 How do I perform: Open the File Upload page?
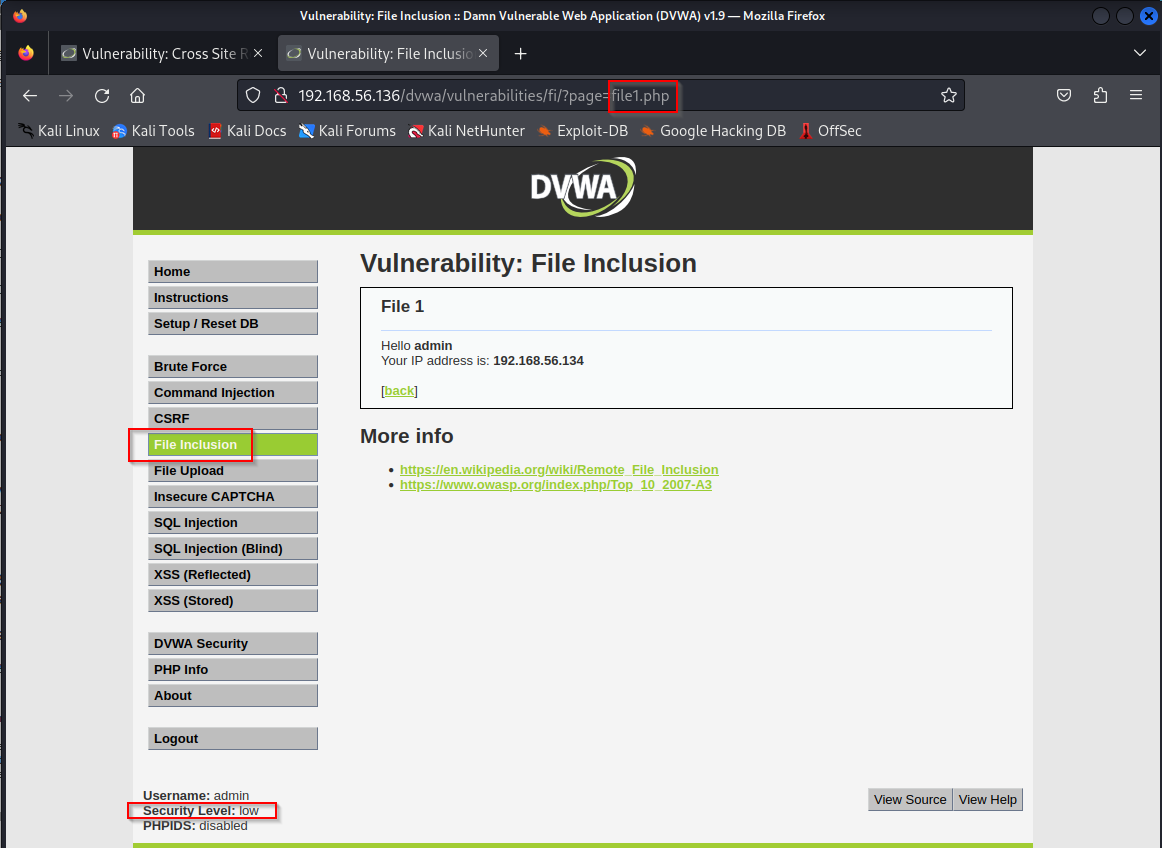(233, 470)
